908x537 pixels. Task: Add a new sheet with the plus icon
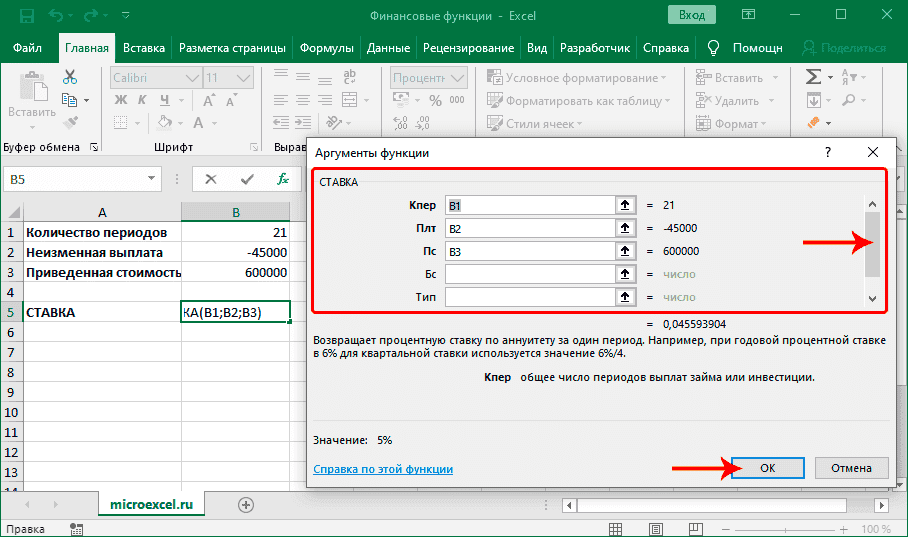tap(245, 505)
